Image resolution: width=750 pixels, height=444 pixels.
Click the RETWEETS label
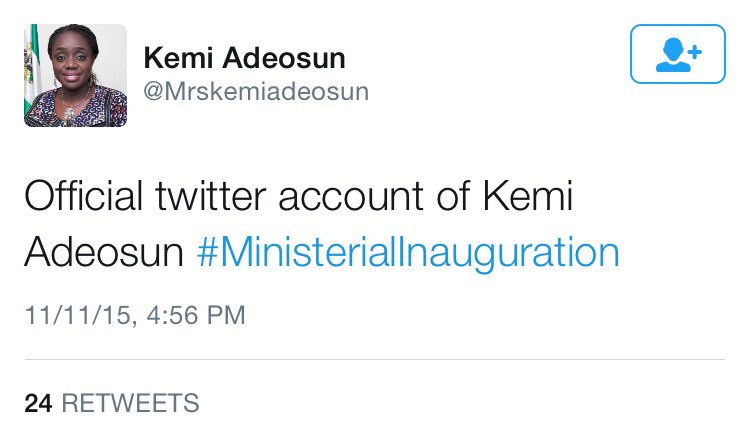[130, 403]
